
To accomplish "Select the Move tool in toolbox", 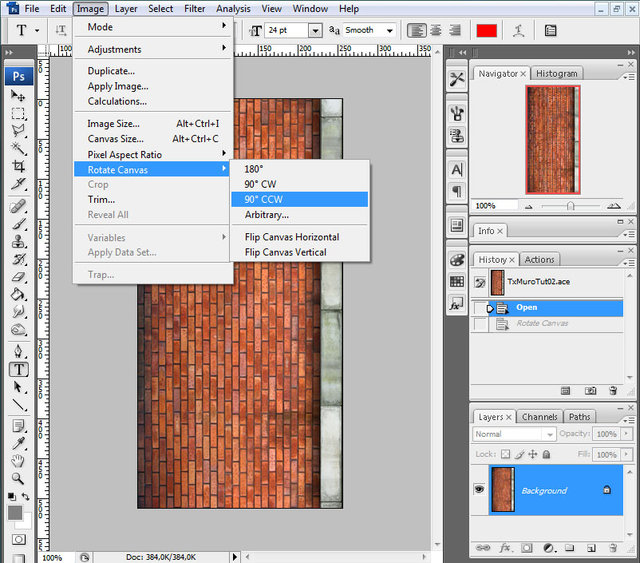I will 18,95.
